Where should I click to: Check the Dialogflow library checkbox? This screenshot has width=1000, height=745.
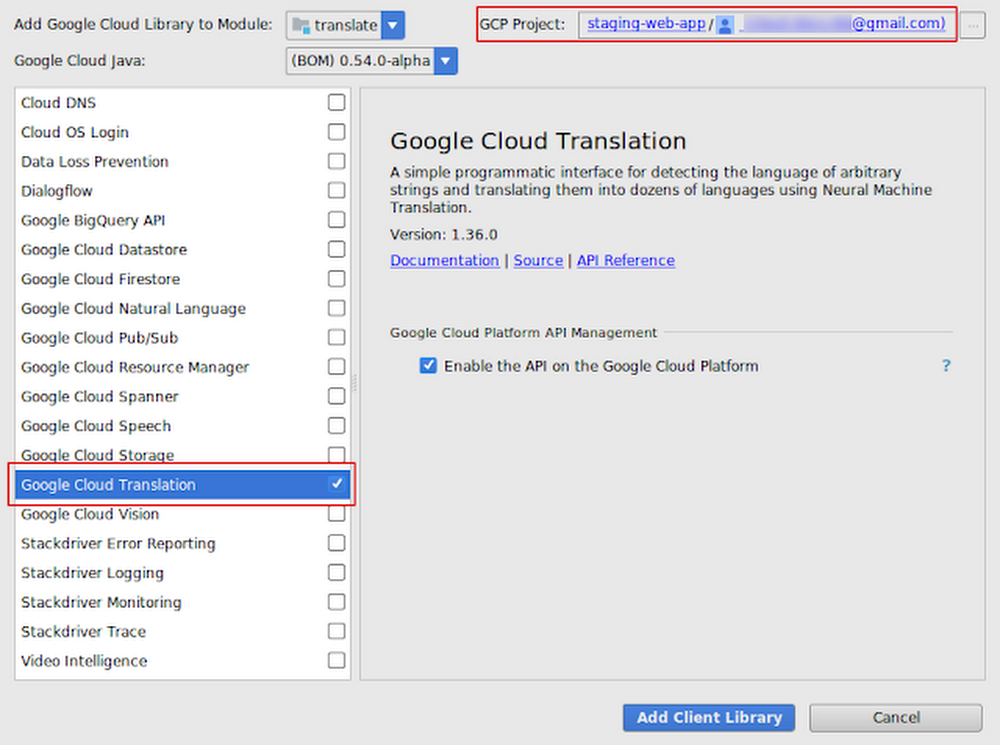tap(336, 190)
